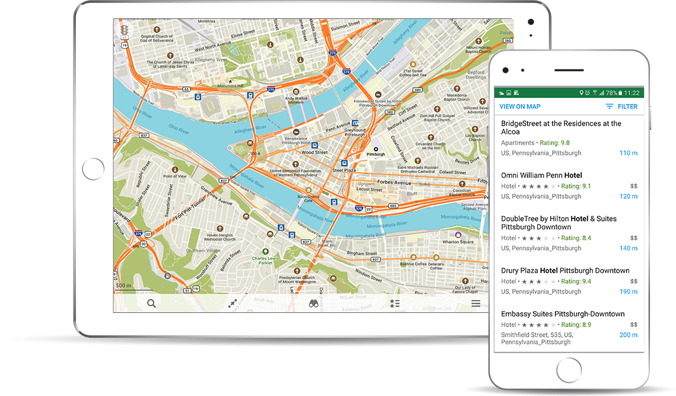Tap the 120 m distance label
The width and height of the screenshot is (676, 396).
tap(629, 196)
